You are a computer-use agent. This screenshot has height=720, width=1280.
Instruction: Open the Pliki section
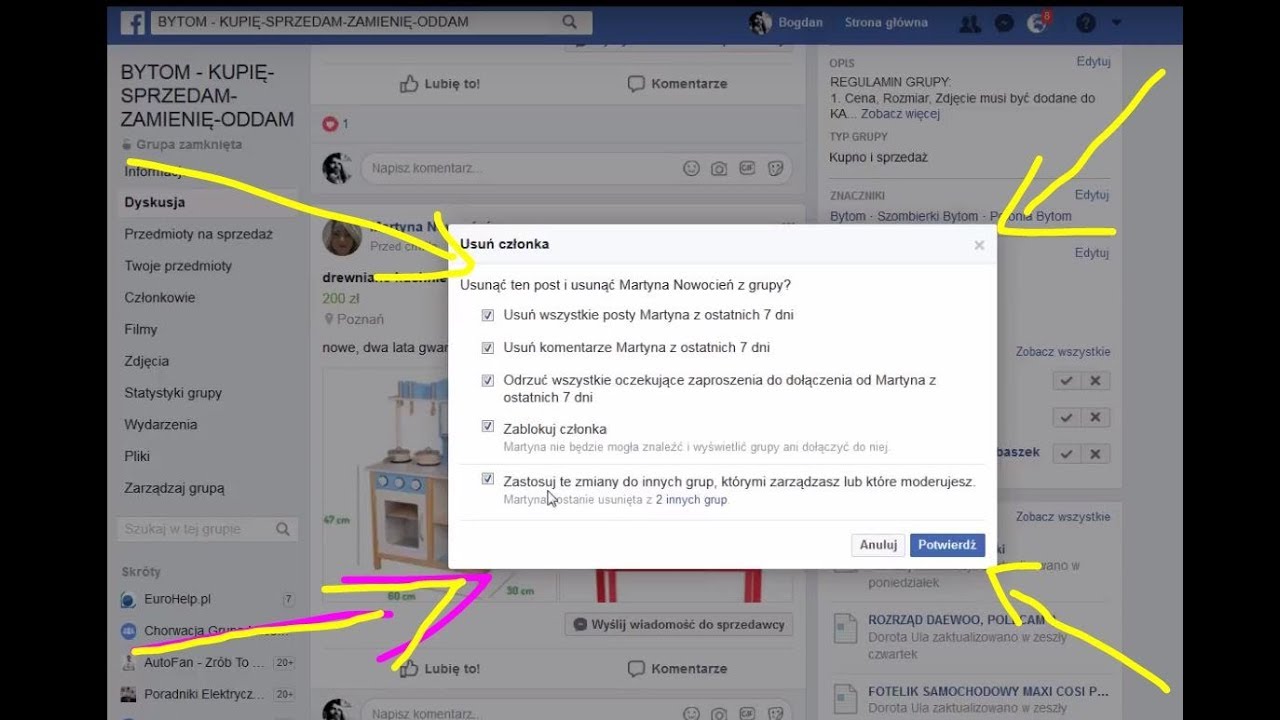[137, 456]
